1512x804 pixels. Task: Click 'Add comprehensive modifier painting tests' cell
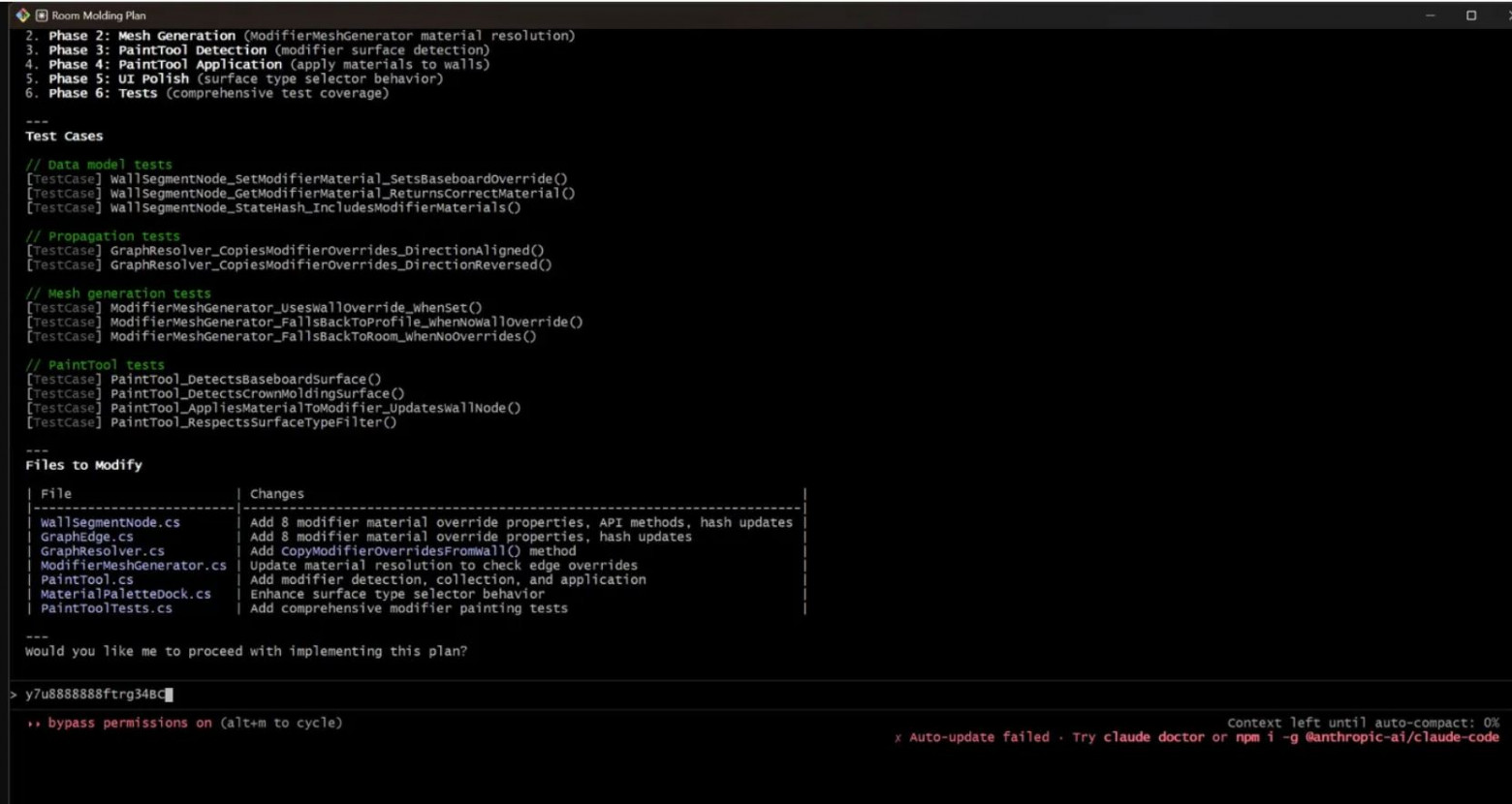409,608
